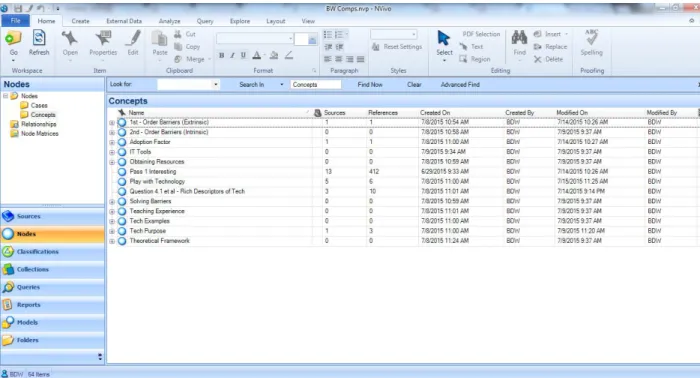This screenshot has width=700, height=378.
Task: Click the Insert editing icon
Action: click(538, 34)
